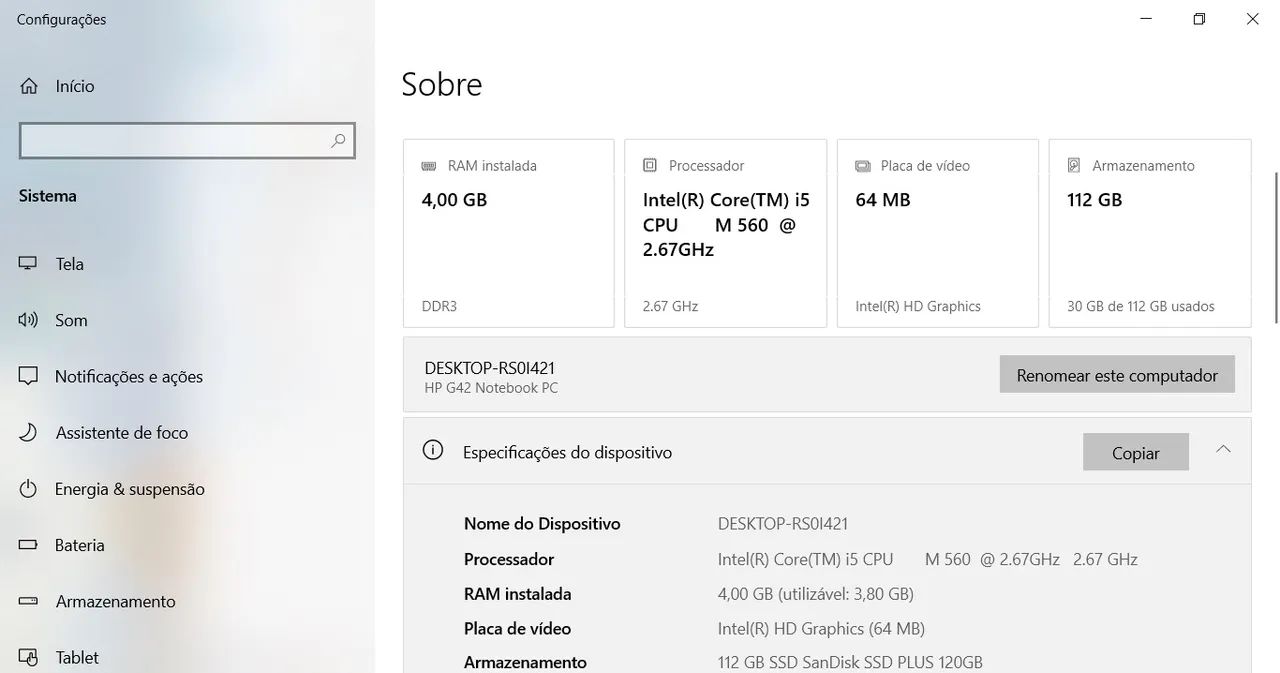The height and width of the screenshot is (673, 1280).
Task: Click Renomear este computador button
Action: [1117, 375]
